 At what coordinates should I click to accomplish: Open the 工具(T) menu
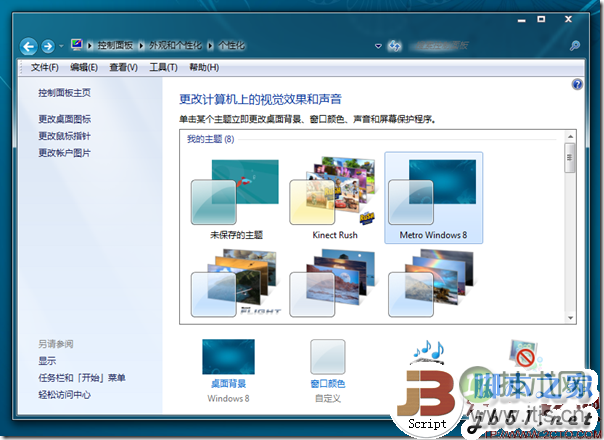tap(163, 67)
